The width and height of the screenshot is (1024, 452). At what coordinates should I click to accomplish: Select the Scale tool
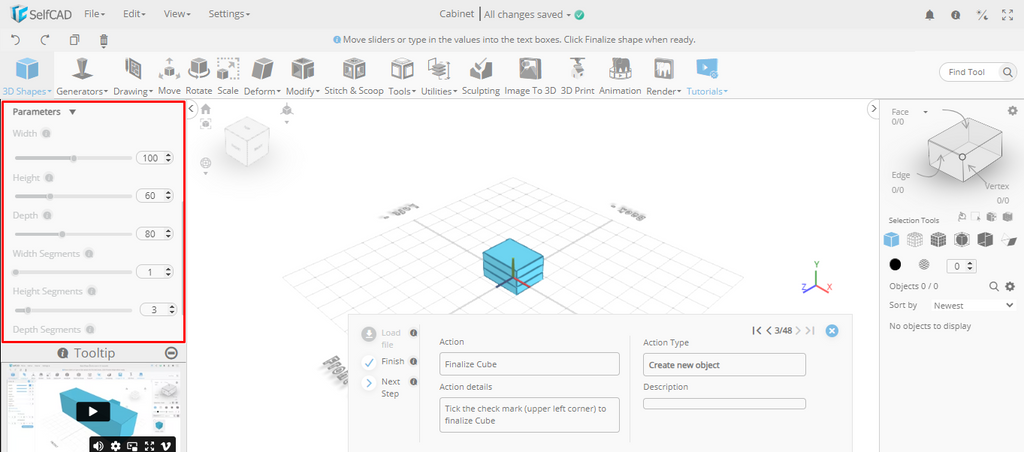228,76
